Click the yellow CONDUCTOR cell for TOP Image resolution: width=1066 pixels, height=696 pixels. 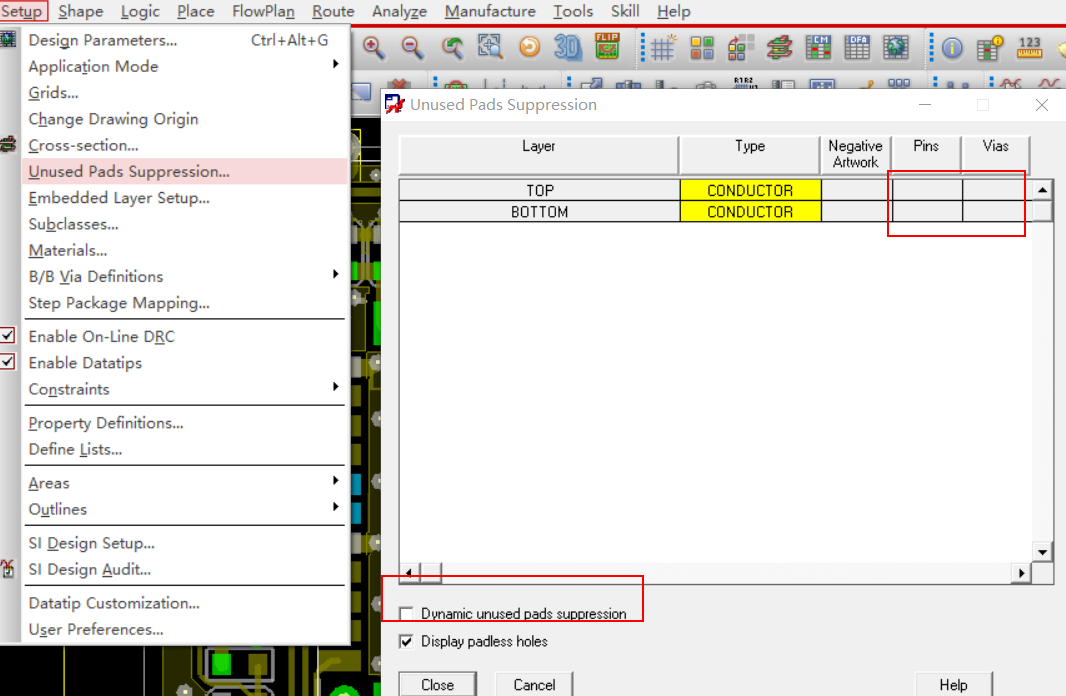751,190
